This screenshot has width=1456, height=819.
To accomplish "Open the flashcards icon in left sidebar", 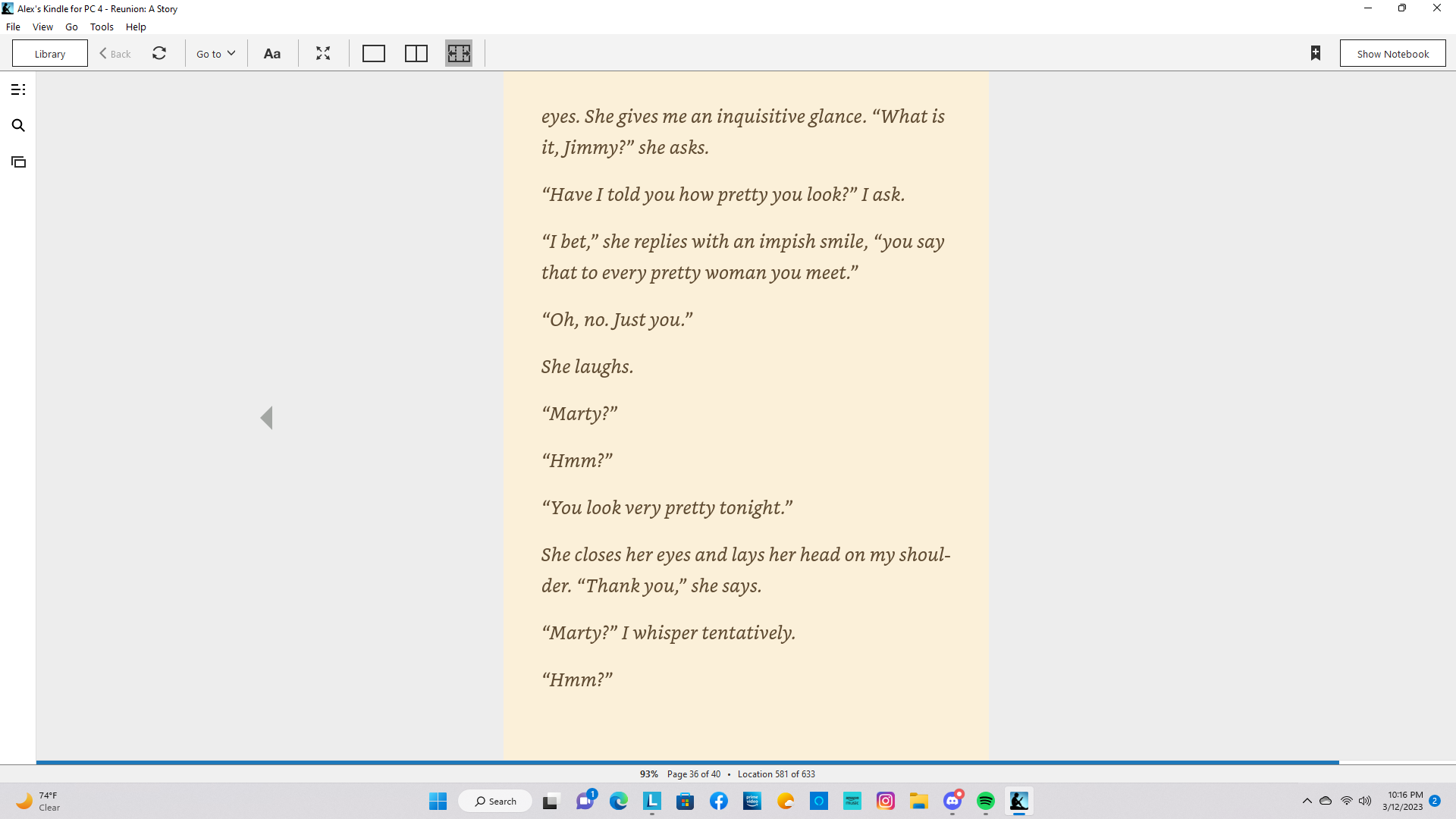I will click(18, 162).
